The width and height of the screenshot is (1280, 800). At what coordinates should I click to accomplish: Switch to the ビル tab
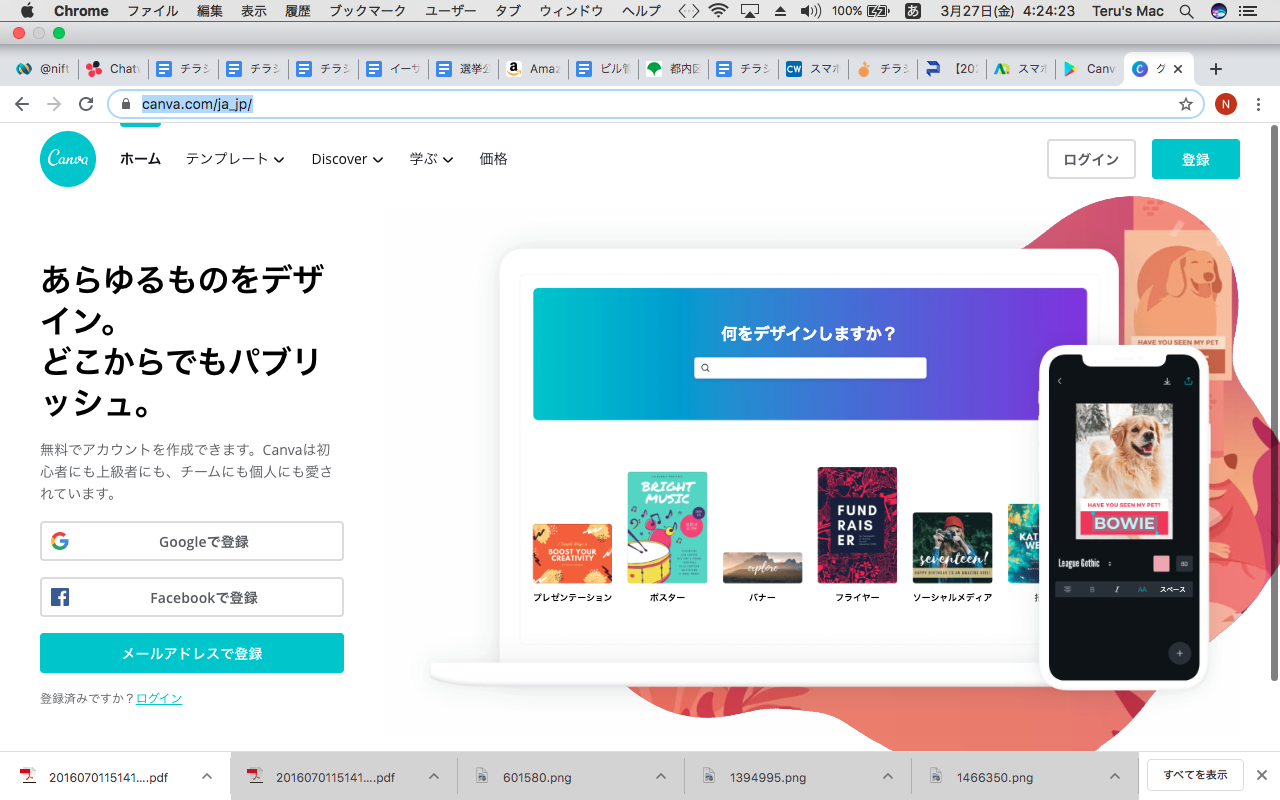tap(603, 69)
